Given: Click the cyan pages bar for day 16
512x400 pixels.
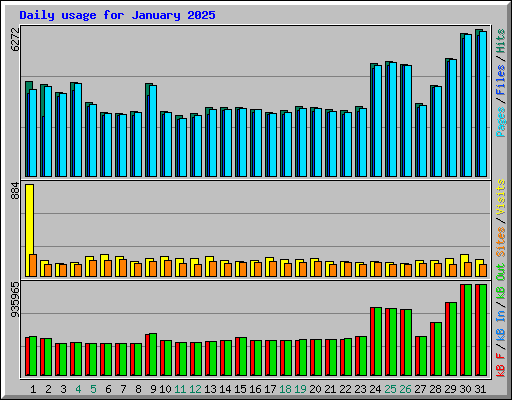Looking at the screenshot, I should pyautogui.click(x=258, y=143).
